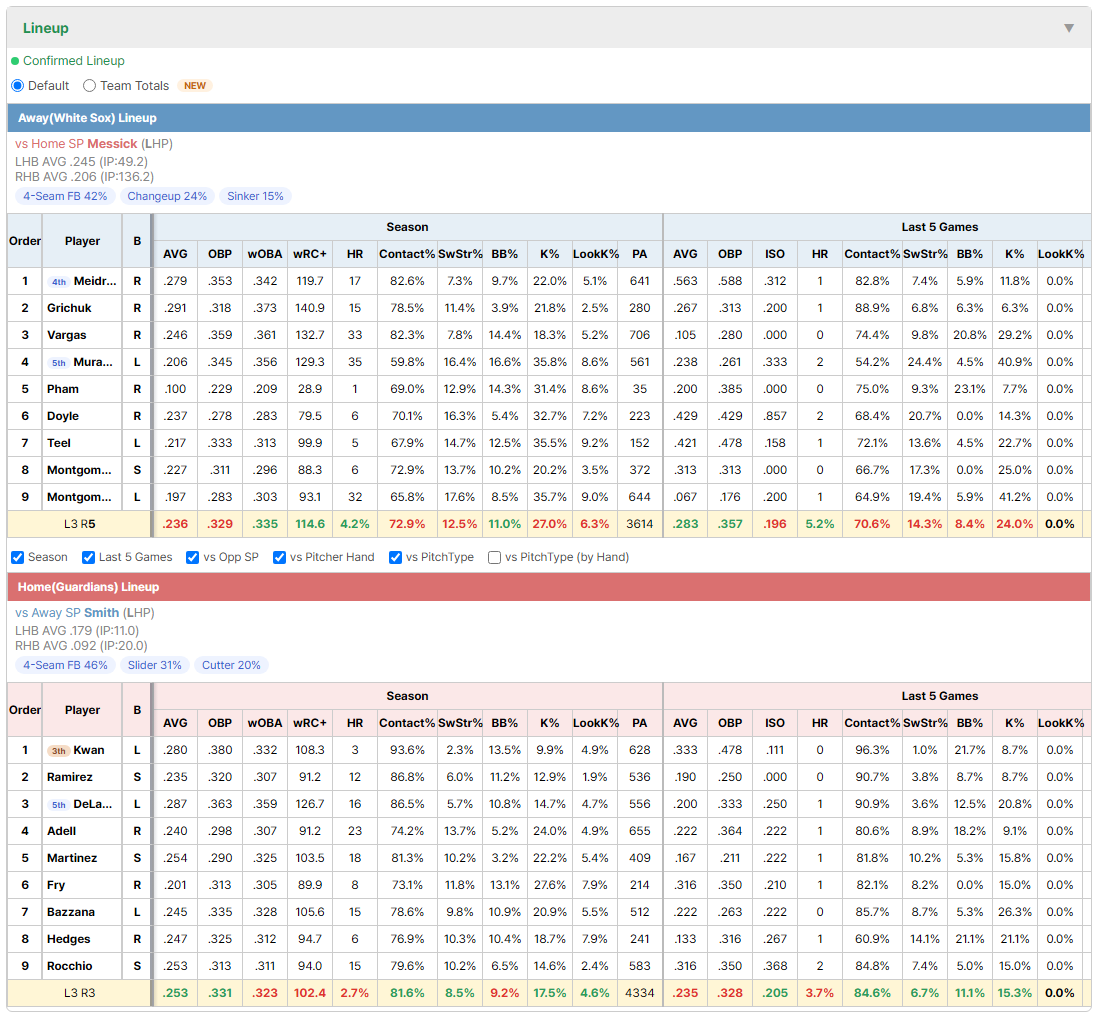Select player Bazzana in Guardians lineup

pos(71,912)
